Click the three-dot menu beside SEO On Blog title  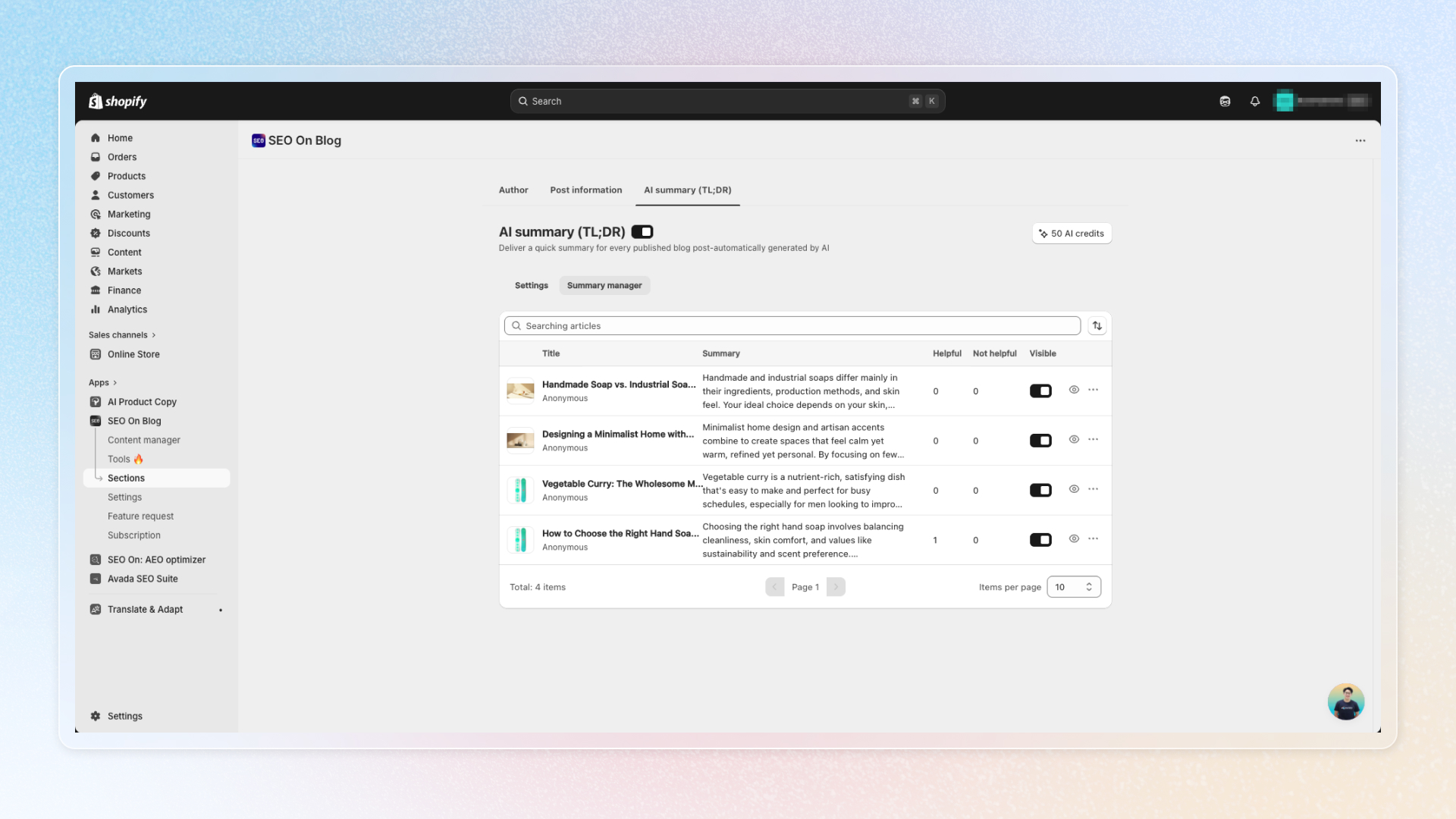[1360, 141]
